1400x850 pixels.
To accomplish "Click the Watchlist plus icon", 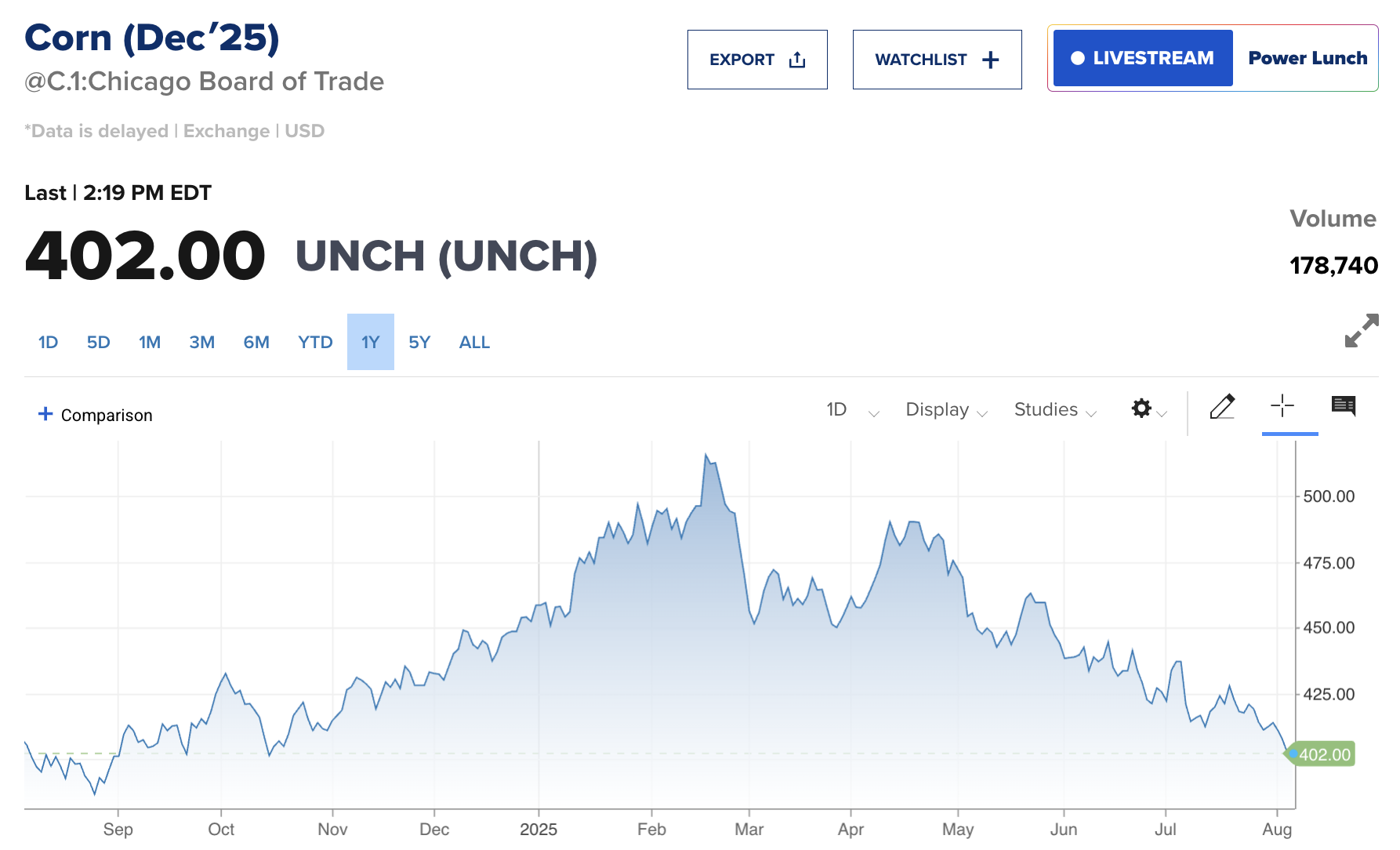I will point(991,60).
